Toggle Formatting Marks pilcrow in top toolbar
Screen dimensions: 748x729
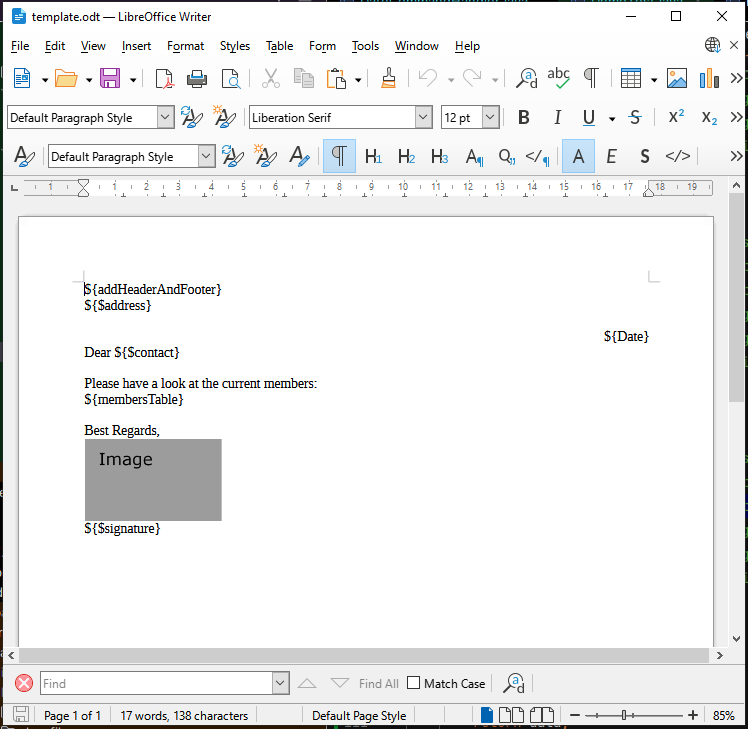tap(591, 79)
